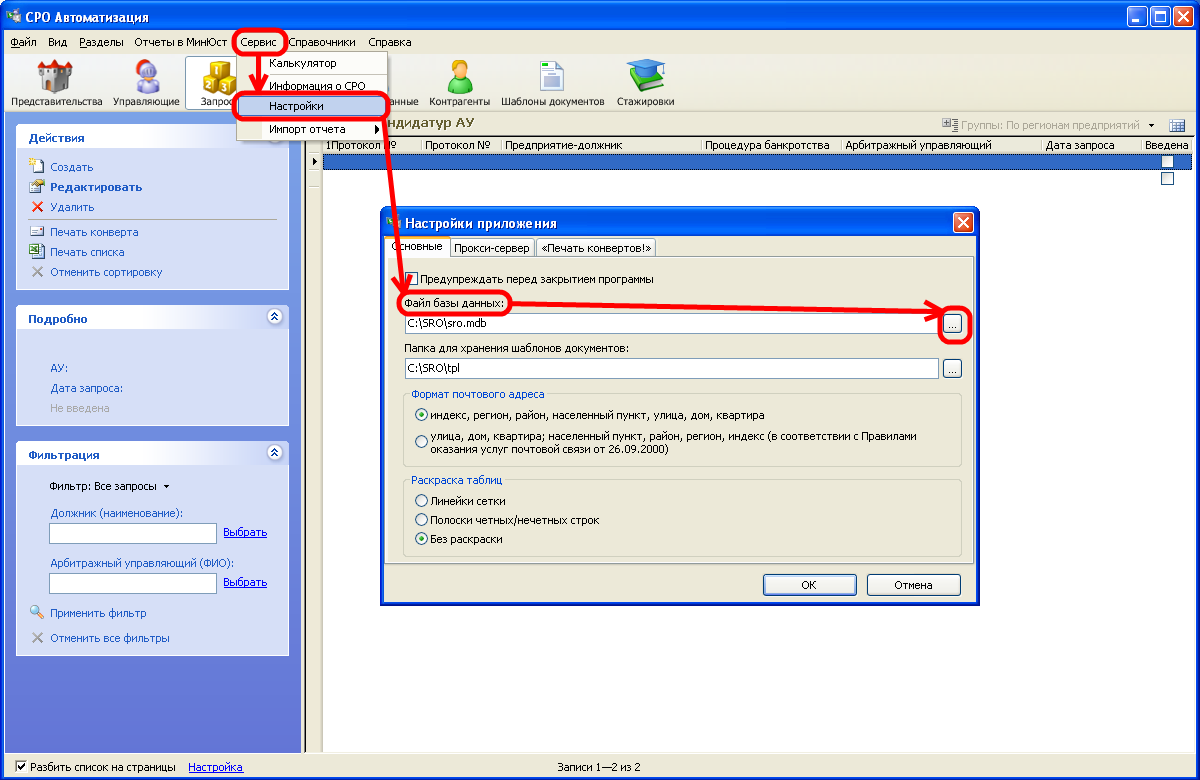
Task: Select Полоски четных/нечетных строк radio option
Action: (x=422, y=520)
